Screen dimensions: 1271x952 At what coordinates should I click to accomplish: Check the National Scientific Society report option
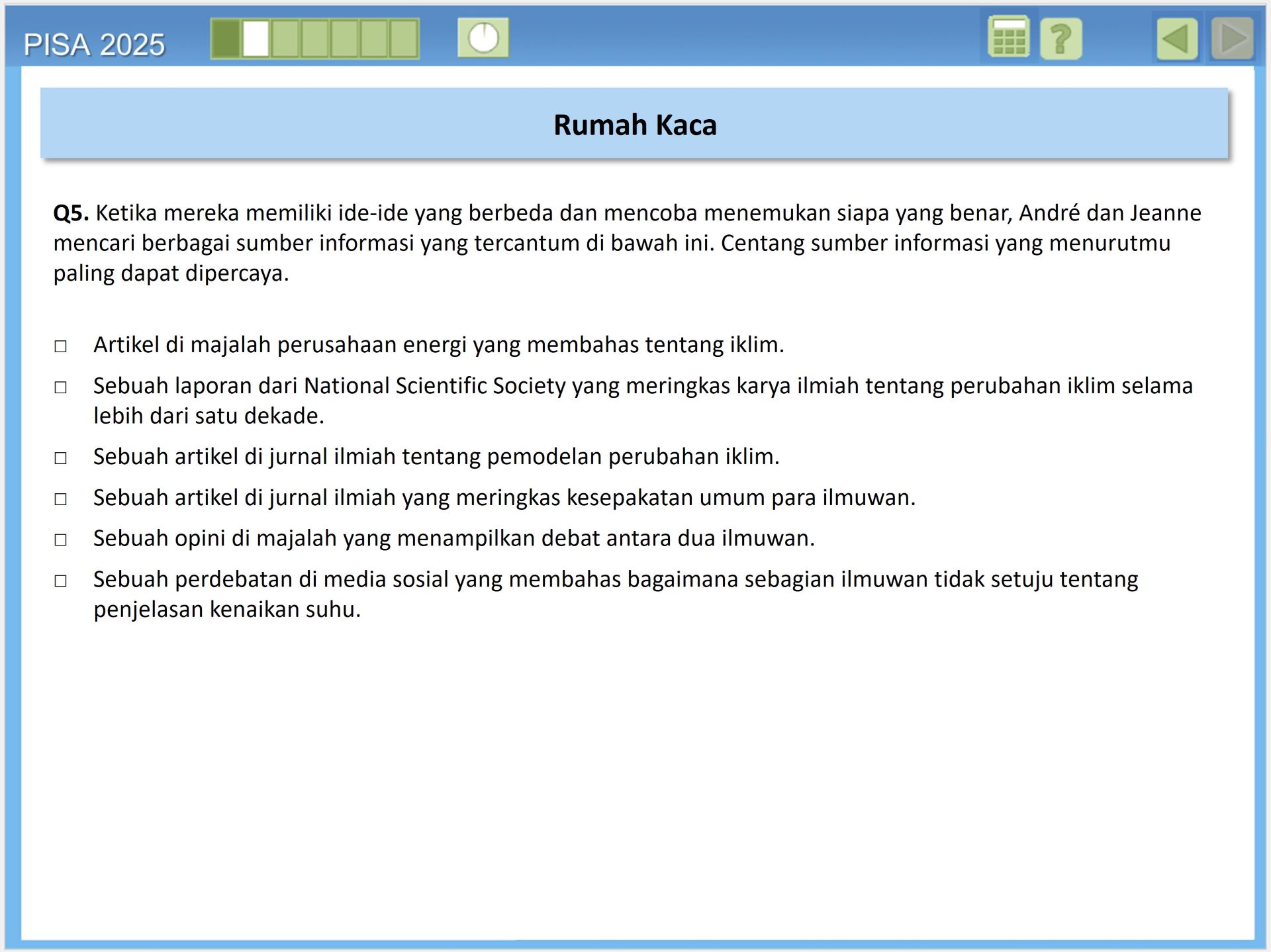(x=60, y=387)
